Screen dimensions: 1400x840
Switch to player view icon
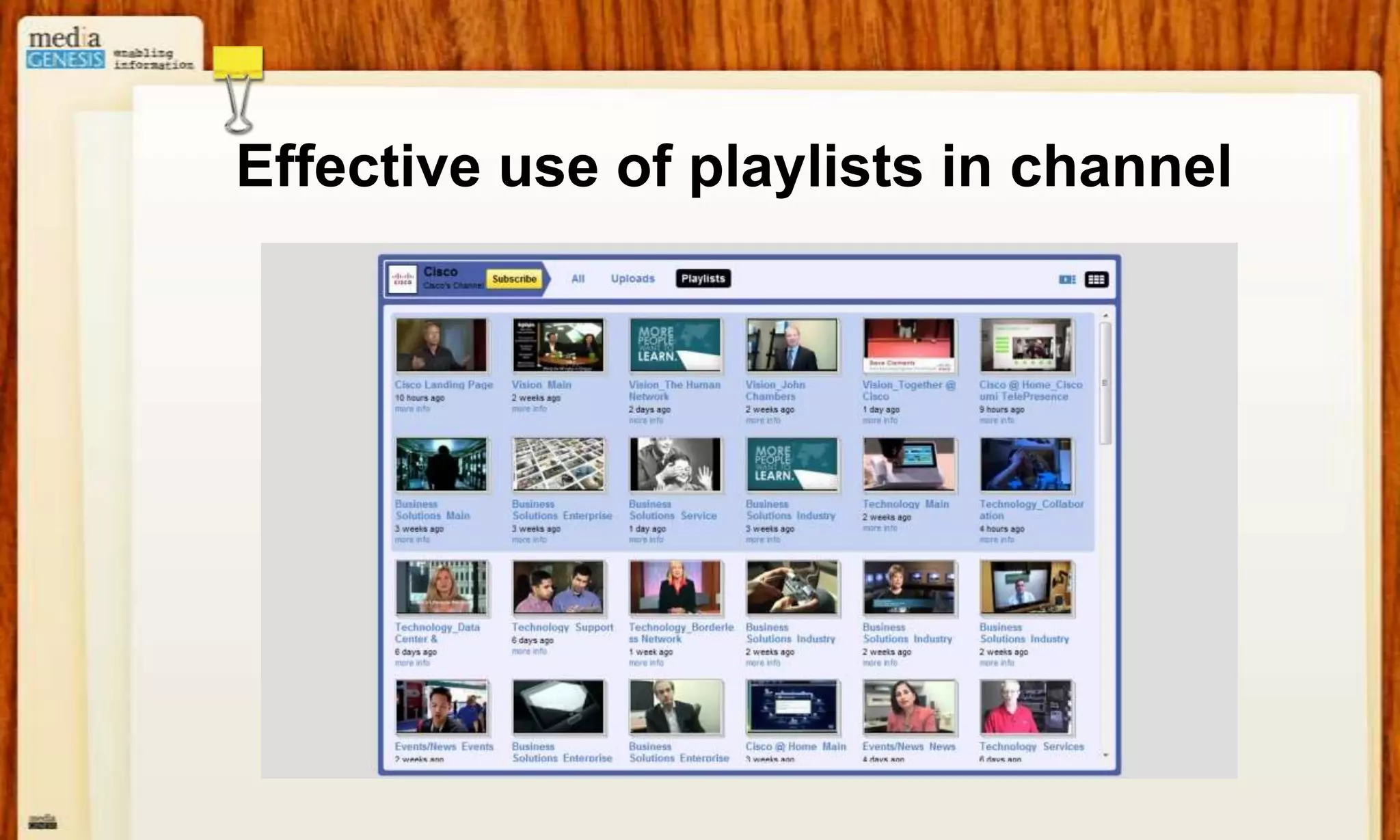(x=1066, y=280)
